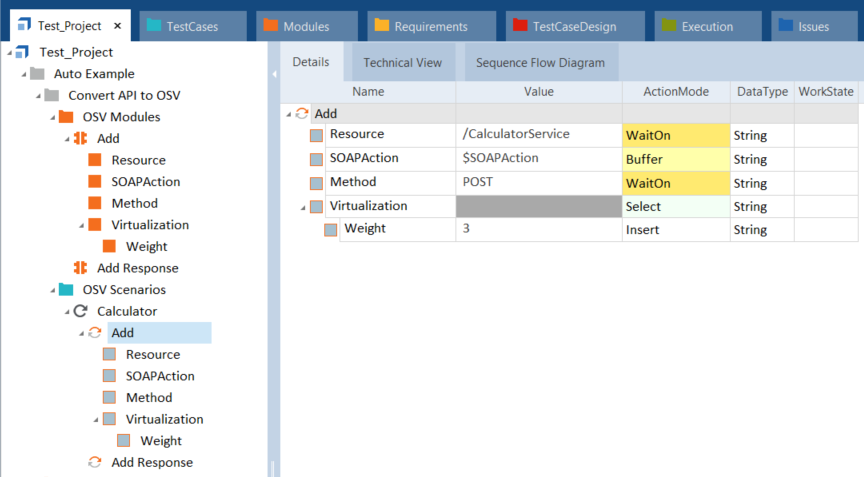Click the Value cell containing /CalculatorService
The height and width of the screenshot is (477, 864).
coord(538,135)
